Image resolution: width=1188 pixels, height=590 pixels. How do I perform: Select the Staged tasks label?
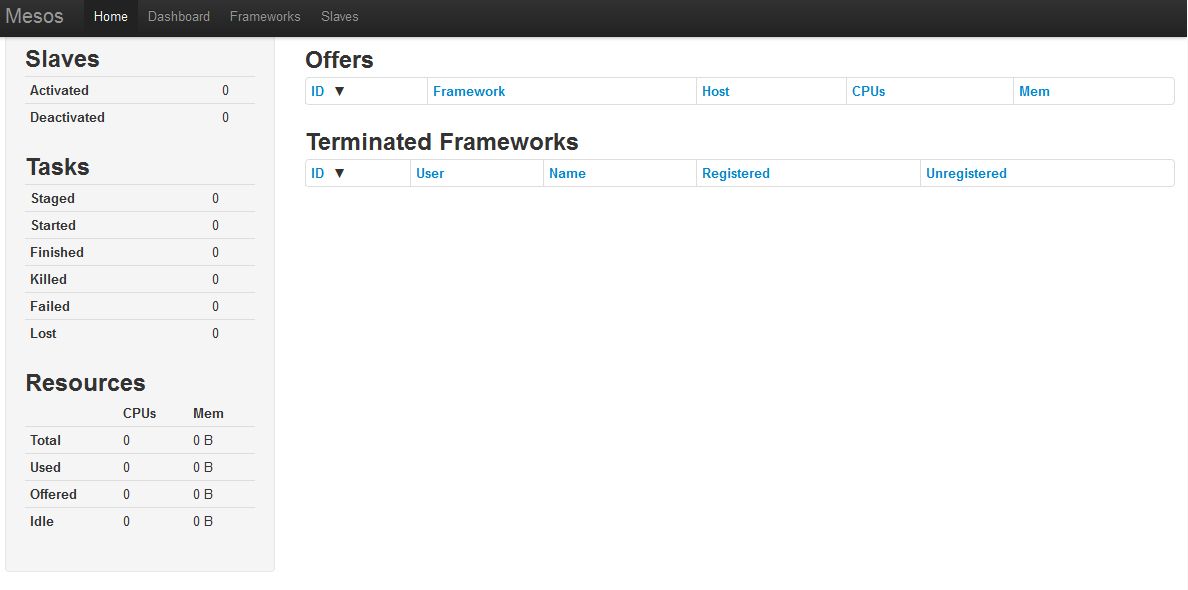(x=52, y=198)
